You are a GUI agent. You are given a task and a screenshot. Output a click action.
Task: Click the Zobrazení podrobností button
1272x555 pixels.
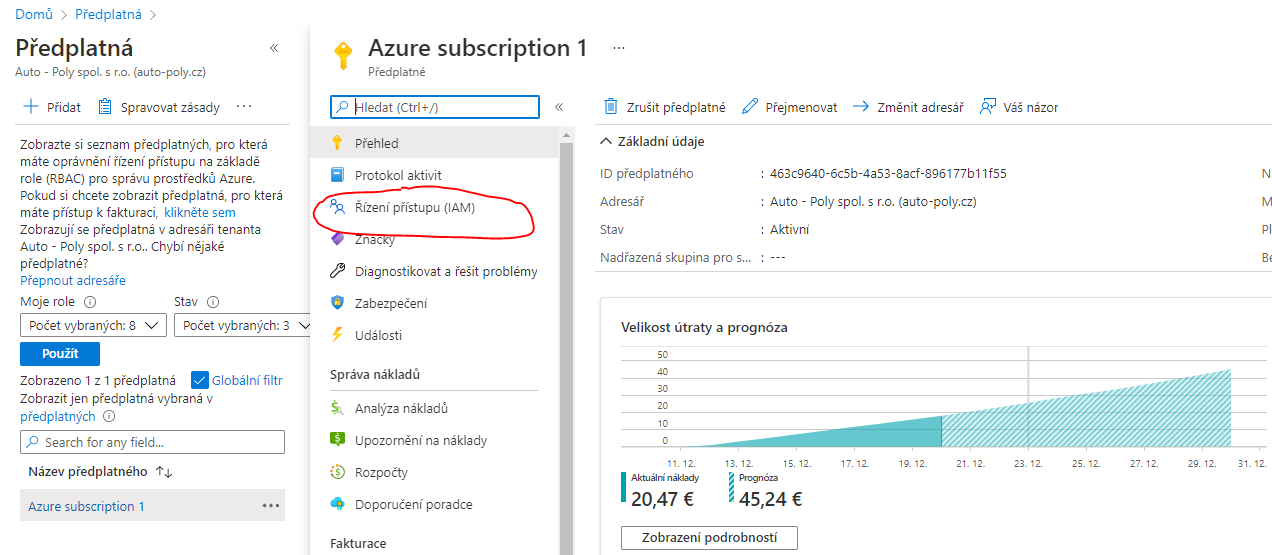709,538
